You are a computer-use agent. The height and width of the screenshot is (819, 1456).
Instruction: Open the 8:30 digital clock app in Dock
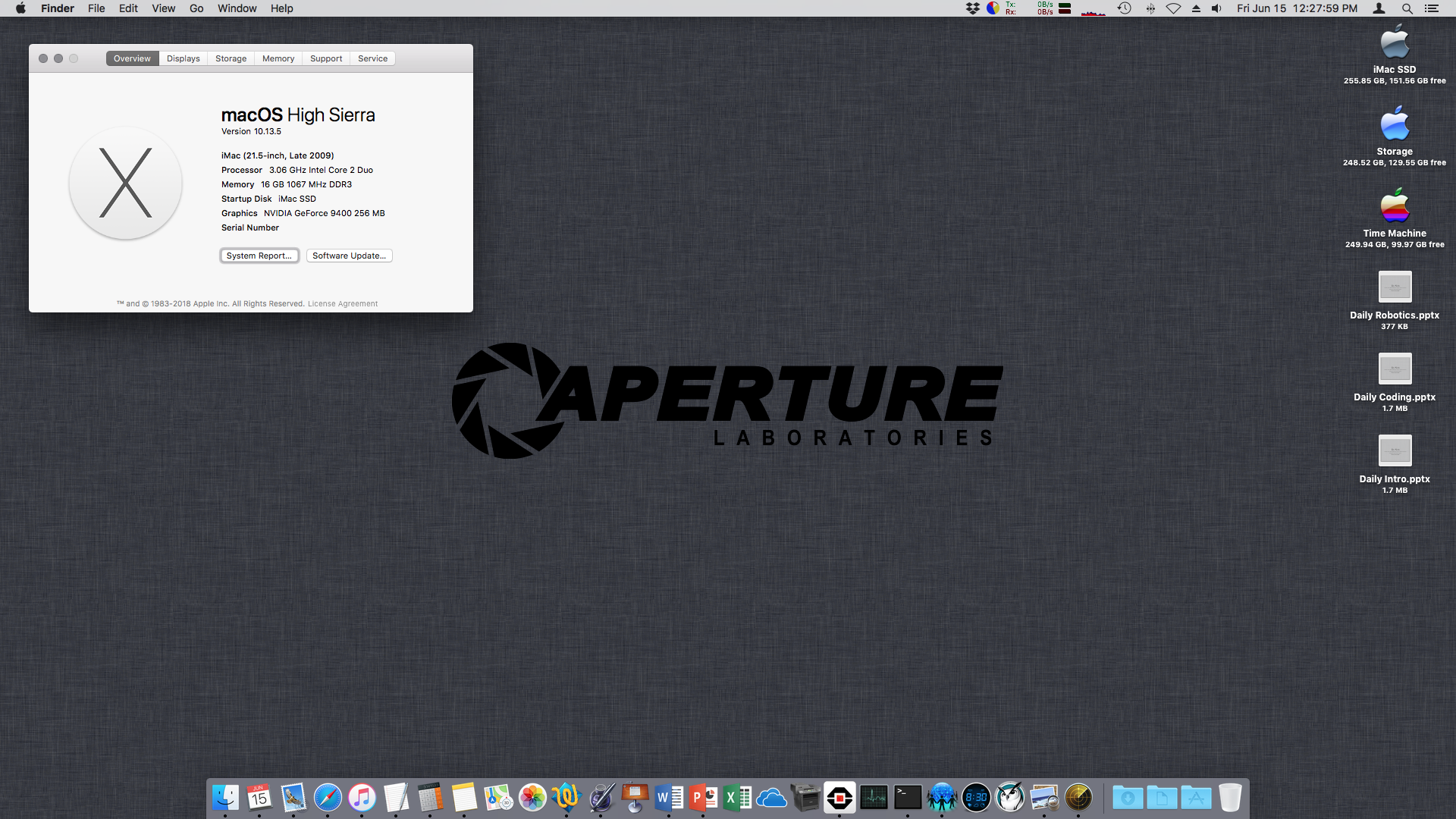point(976,798)
